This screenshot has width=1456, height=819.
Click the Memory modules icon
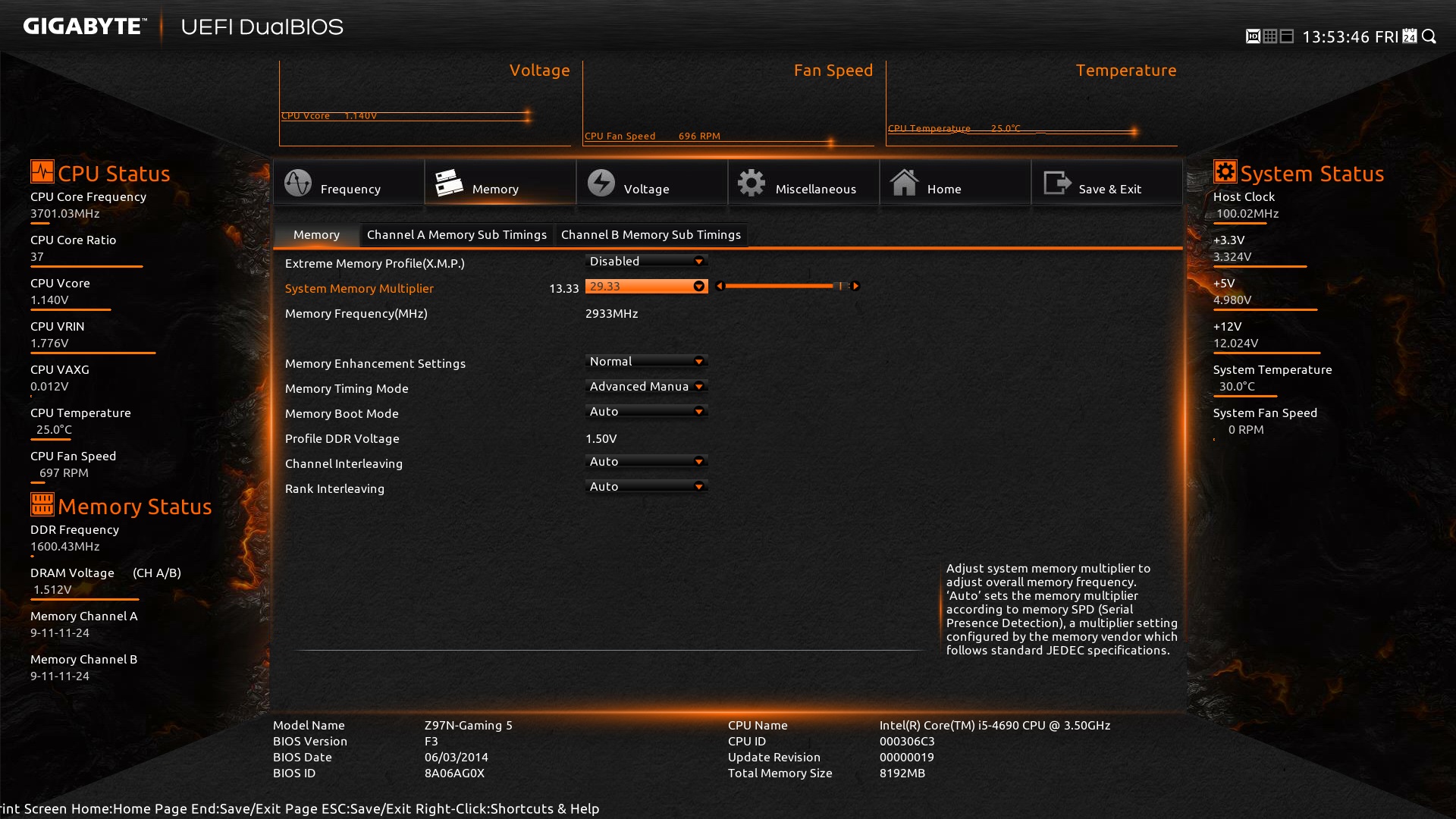coord(449,183)
